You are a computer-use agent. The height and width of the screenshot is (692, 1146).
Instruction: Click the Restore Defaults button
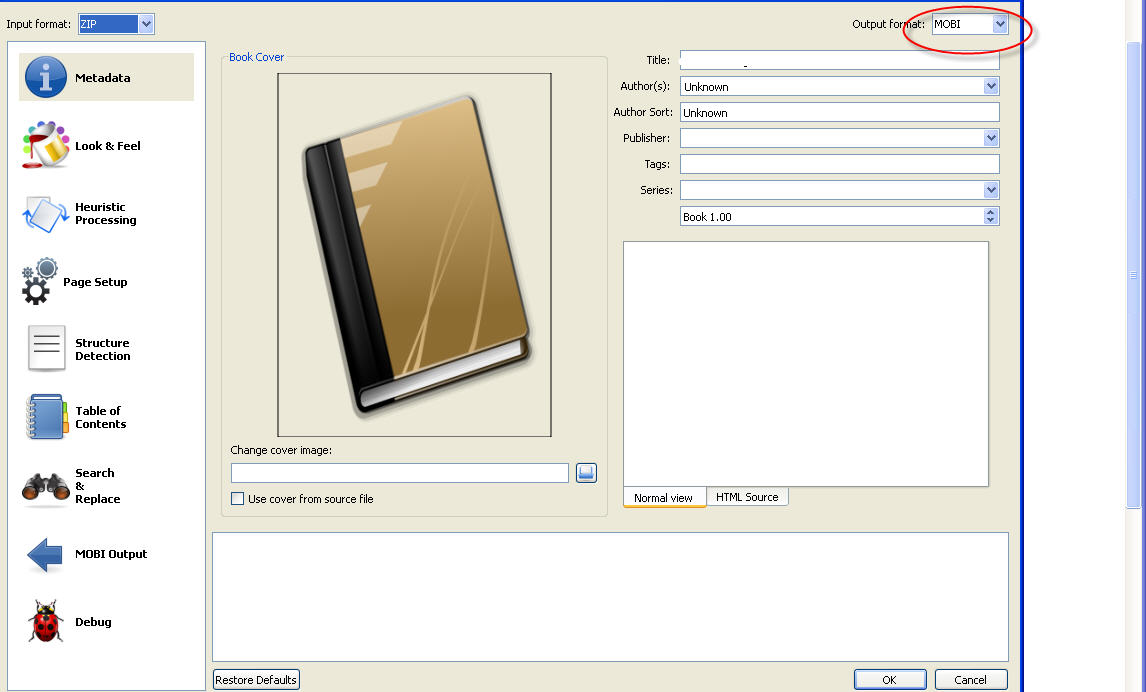(256, 680)
